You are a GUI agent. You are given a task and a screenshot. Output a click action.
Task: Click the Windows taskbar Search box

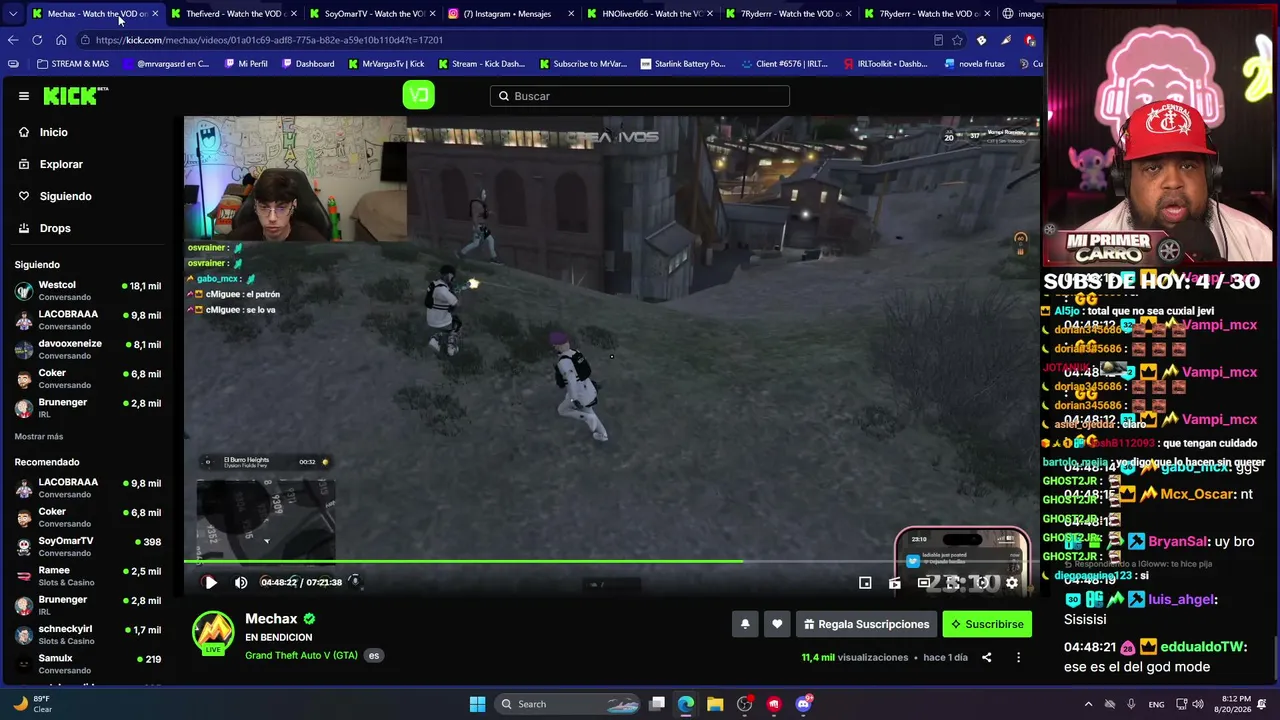pyautogui.click(x=568, y=704)
